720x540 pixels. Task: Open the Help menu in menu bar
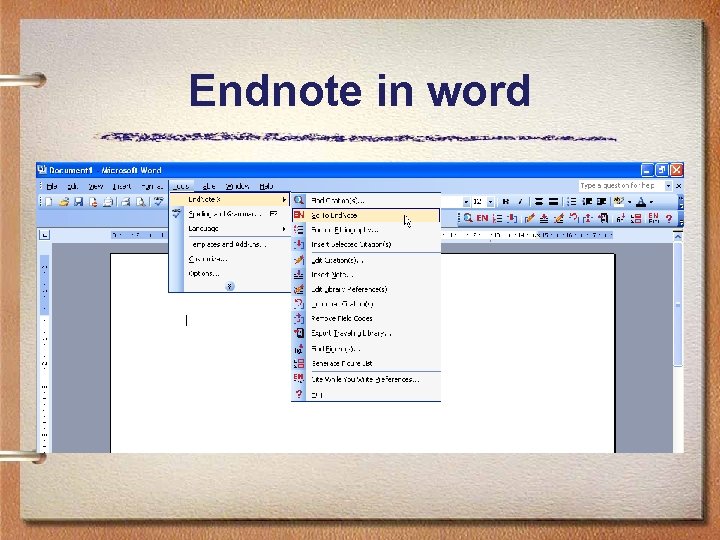pos(266,186)
